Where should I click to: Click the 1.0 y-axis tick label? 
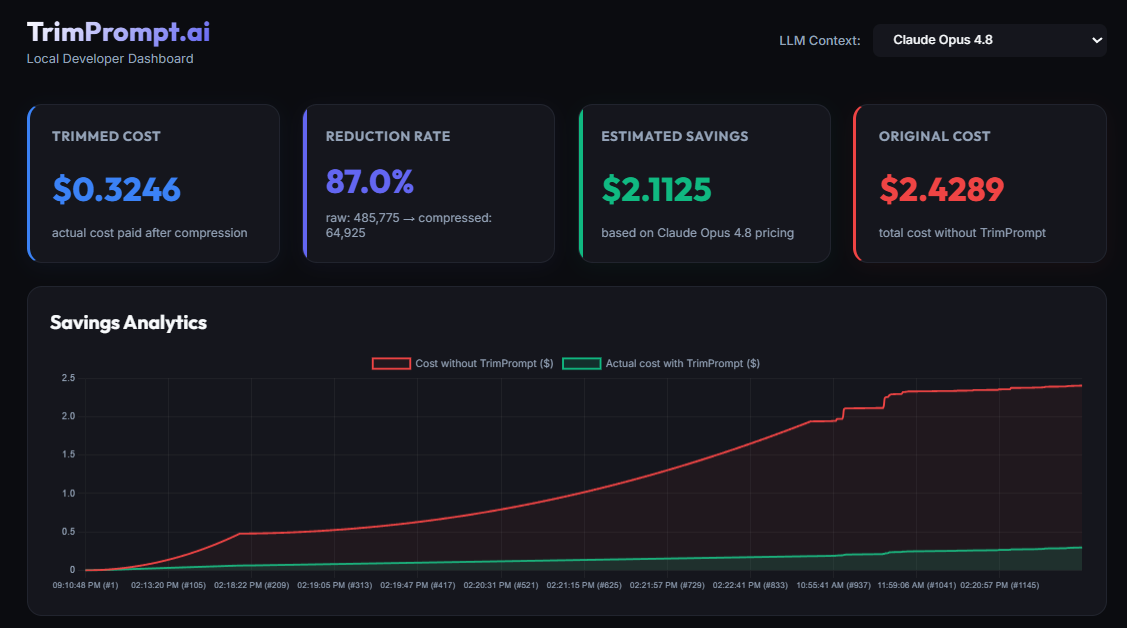[x=68, y=494]
